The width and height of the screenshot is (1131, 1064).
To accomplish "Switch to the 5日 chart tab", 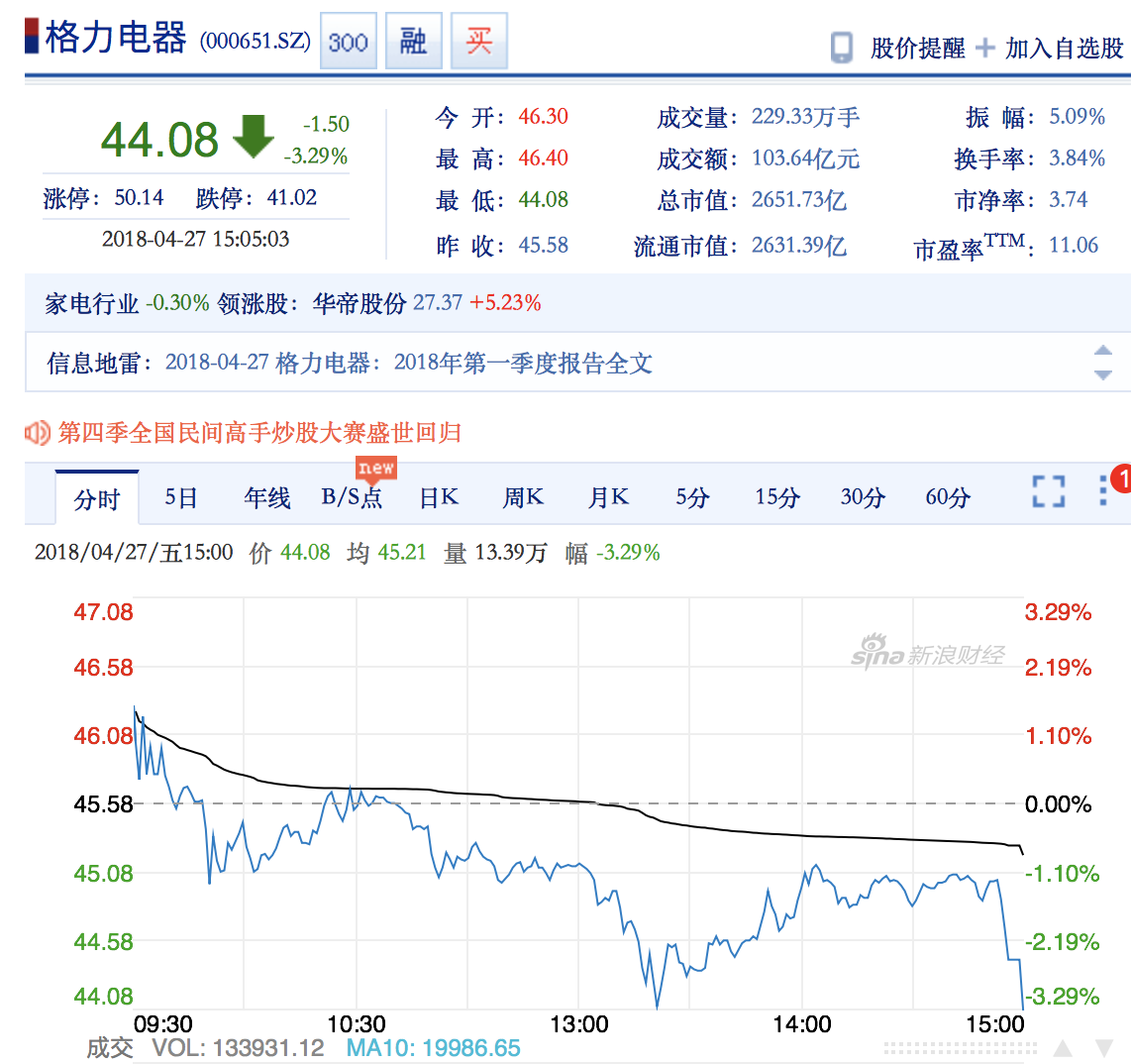I will click(181, 497).
